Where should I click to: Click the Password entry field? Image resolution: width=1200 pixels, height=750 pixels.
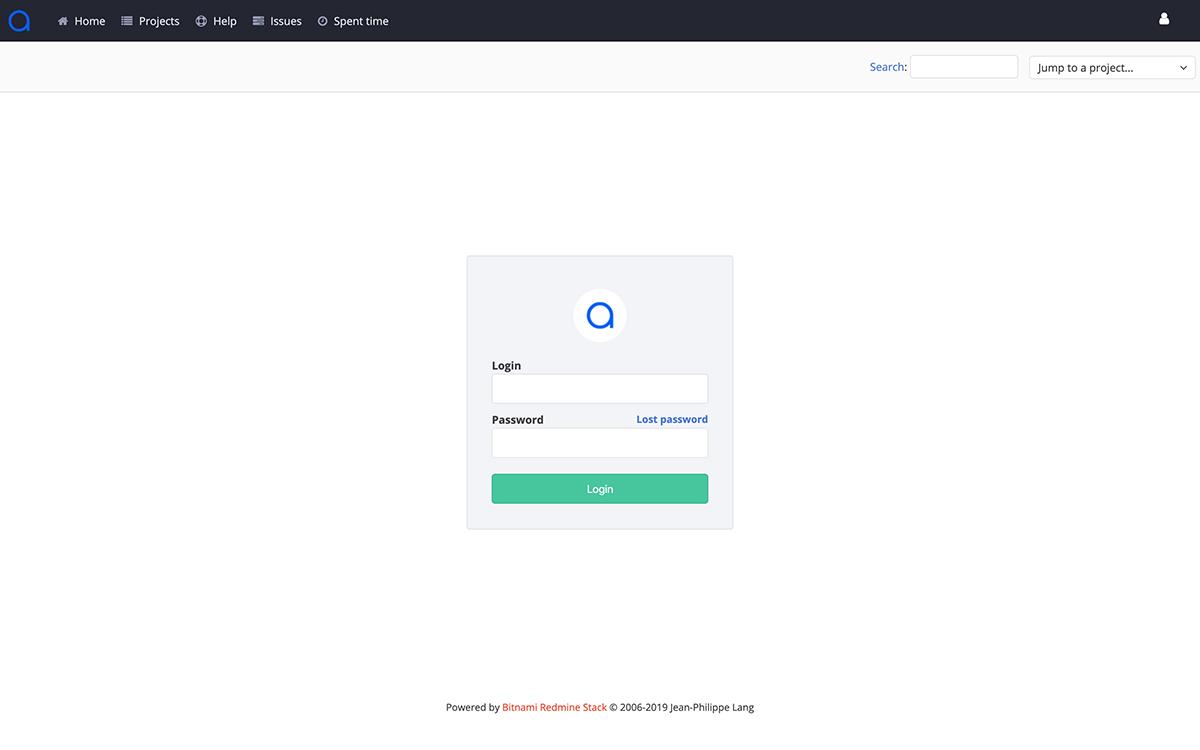click(x=599, y=442)
